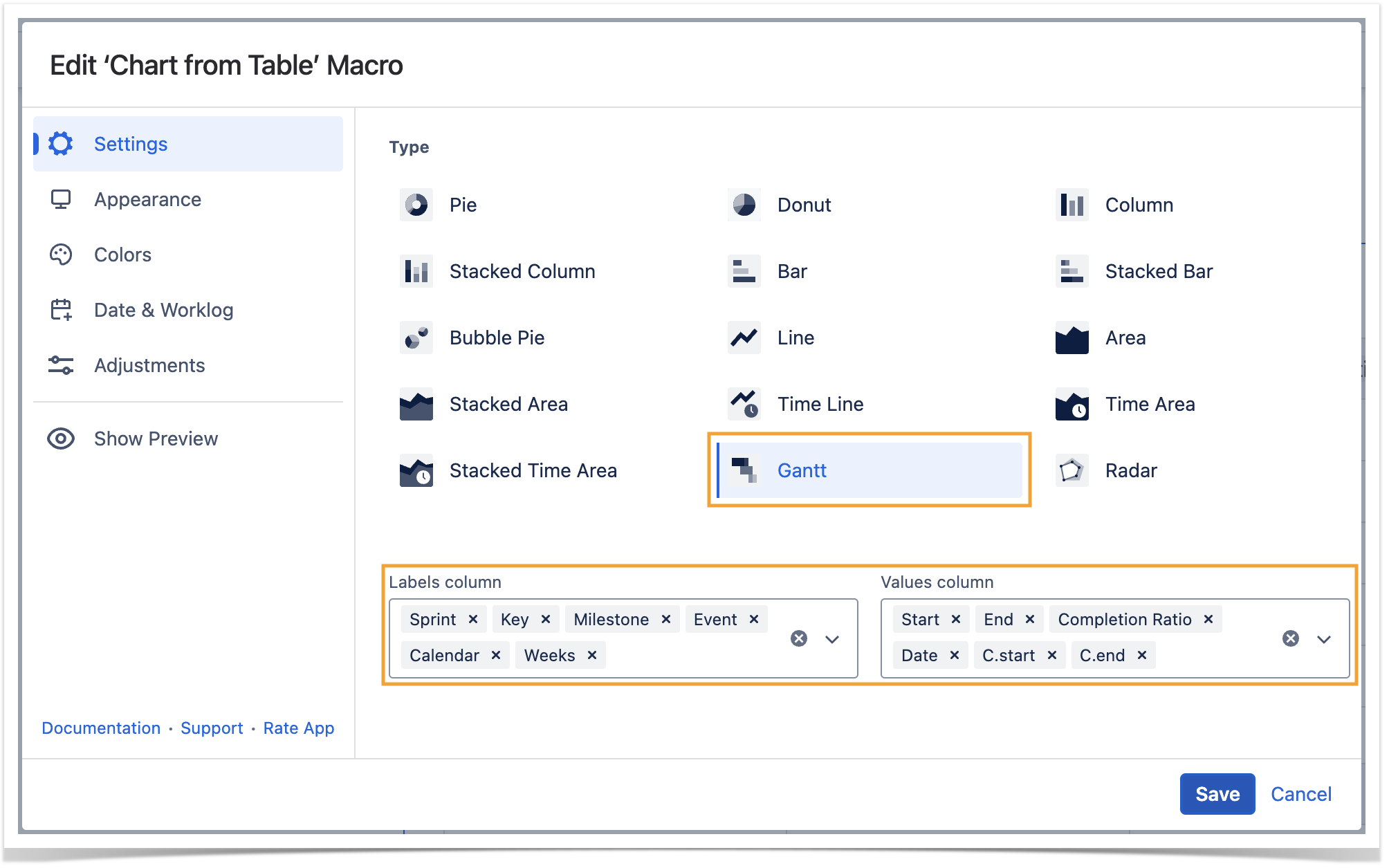
Task: Open the Documentation link
Action: point(101,728)
